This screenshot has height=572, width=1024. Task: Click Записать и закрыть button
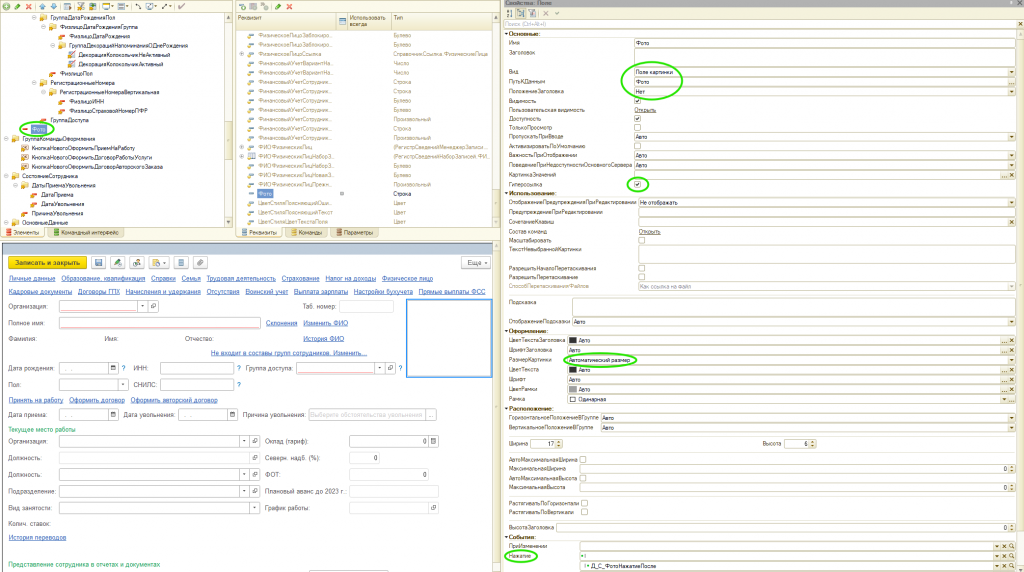47,262
